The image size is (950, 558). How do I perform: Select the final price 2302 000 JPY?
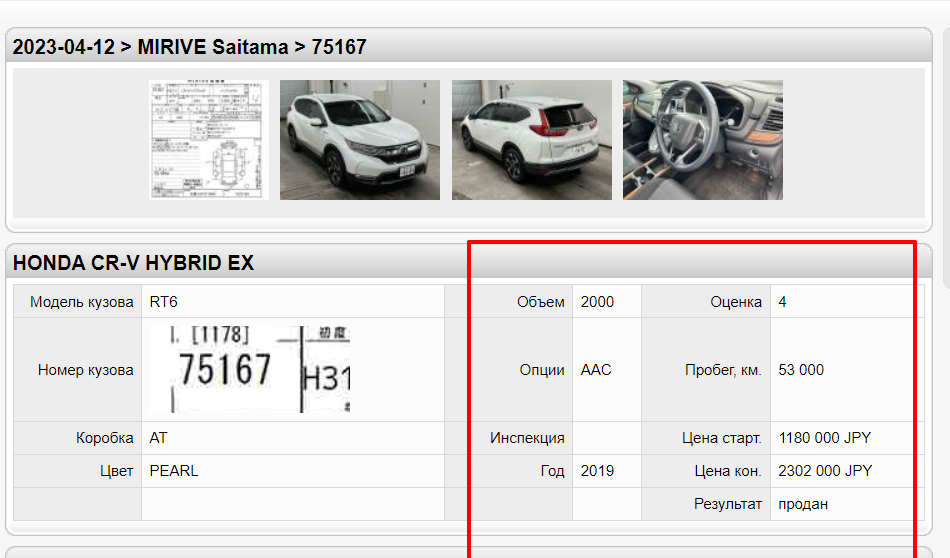click(825, 471)
